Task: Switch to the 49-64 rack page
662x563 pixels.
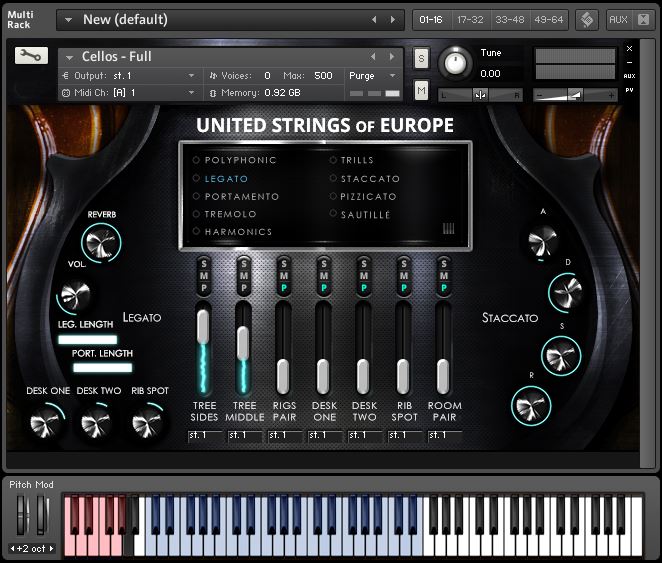Action: (x=548, y=19)
